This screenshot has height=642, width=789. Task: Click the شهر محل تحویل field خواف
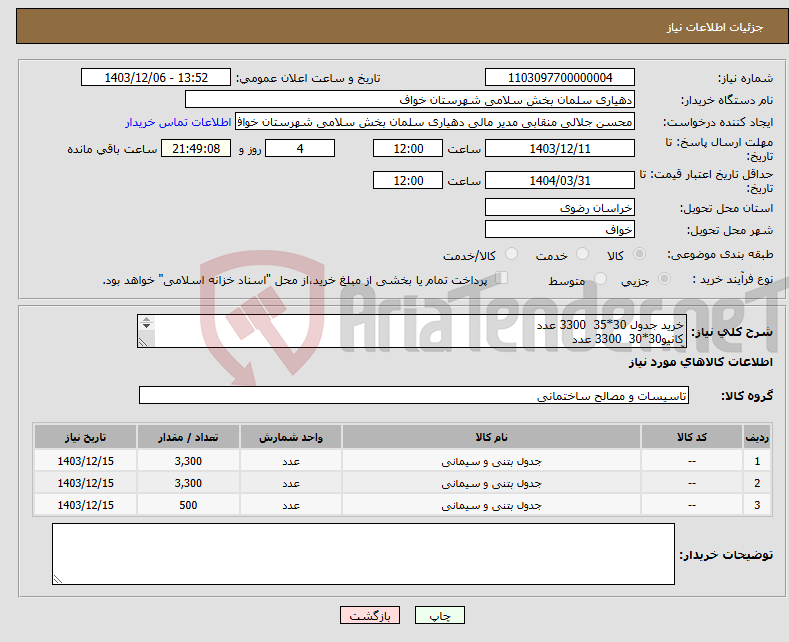click(x=560, y=229)
